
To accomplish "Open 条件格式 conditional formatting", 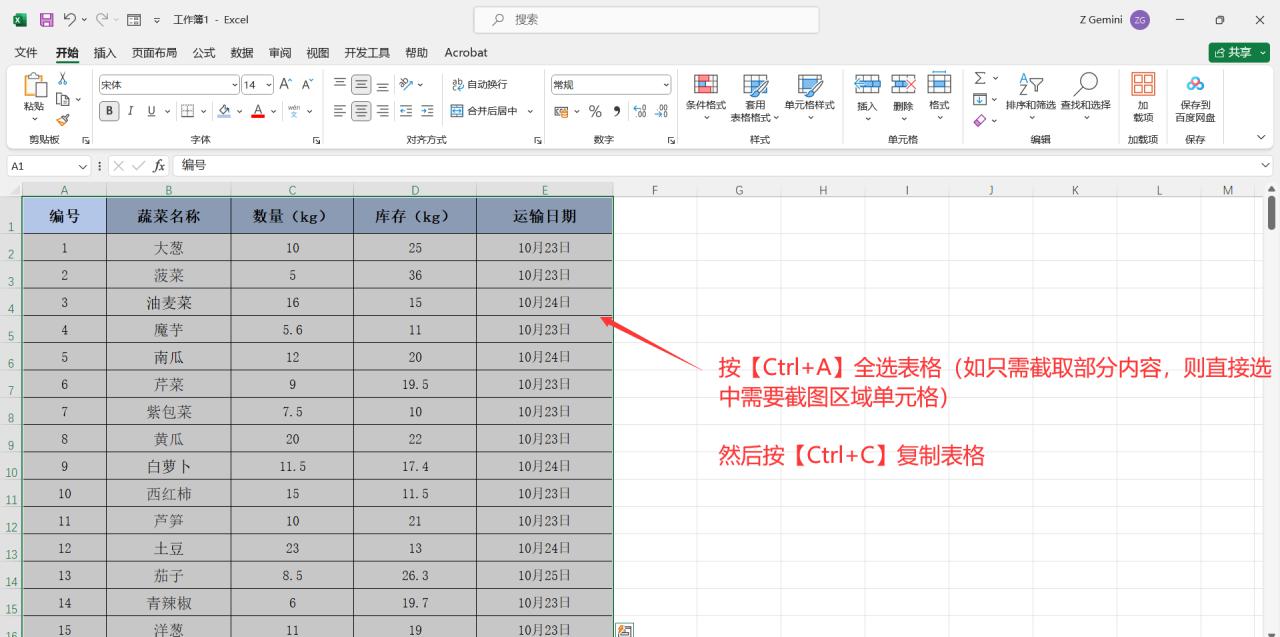I will (x=706, y=96).
